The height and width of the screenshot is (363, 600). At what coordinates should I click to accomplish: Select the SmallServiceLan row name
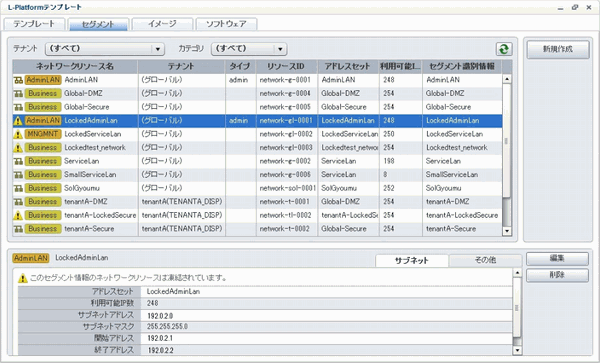point(90,175)
